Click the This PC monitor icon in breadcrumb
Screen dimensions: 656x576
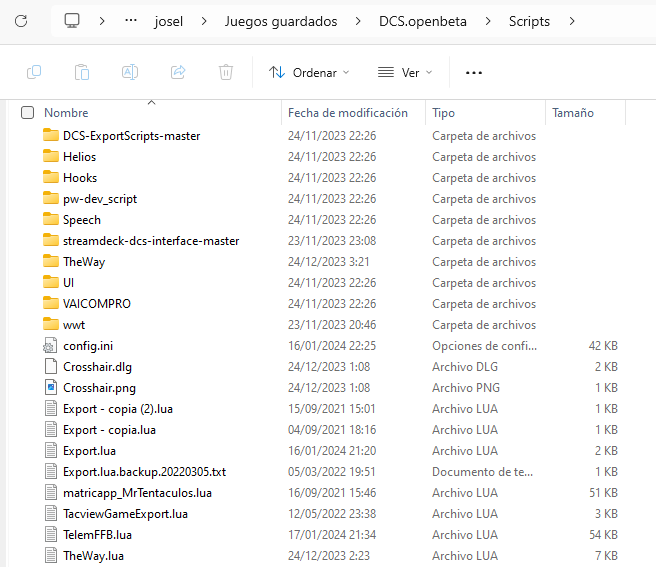[72, 20]
